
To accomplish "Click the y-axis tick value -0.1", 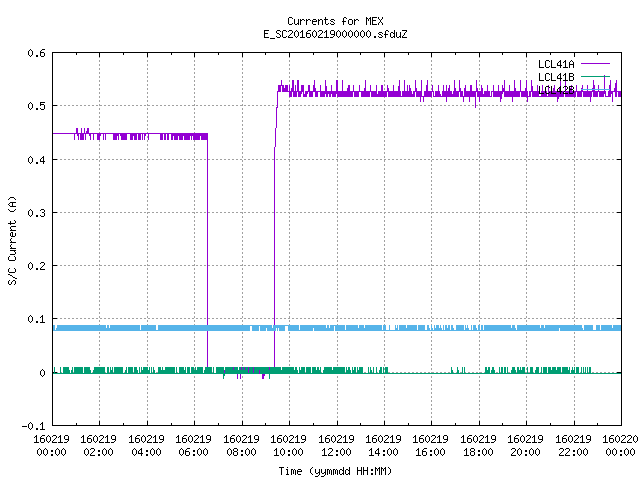I will [33, 426].
